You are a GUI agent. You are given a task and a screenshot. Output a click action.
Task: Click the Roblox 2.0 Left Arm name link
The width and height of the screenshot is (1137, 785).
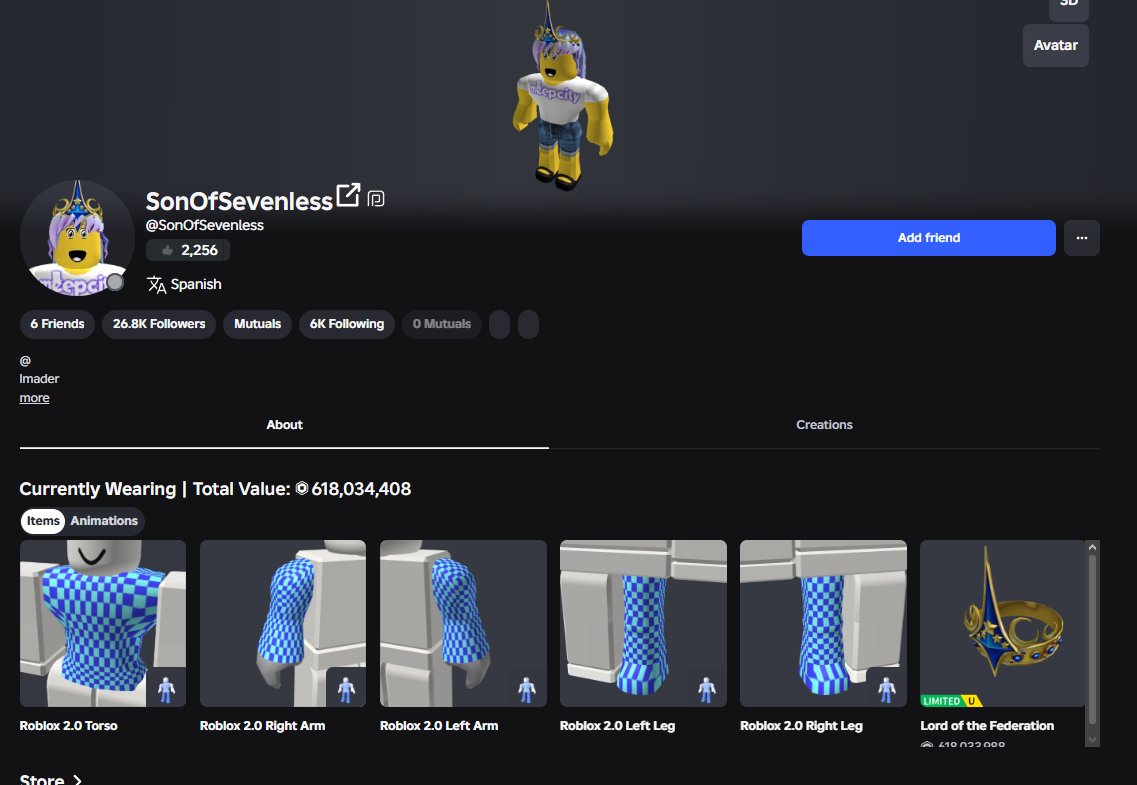click(x=439, y=726)
